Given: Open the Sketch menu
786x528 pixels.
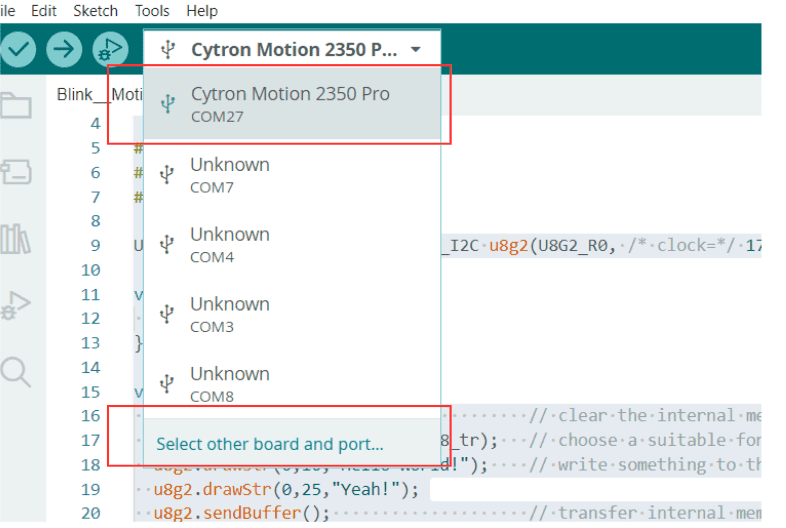Looking at the screenshot, I should [95, 11].
